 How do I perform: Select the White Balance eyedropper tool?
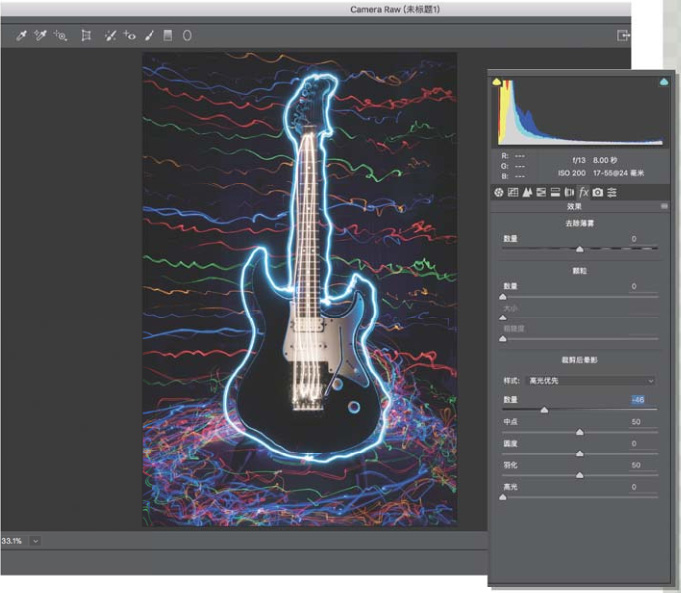point(21,35)
